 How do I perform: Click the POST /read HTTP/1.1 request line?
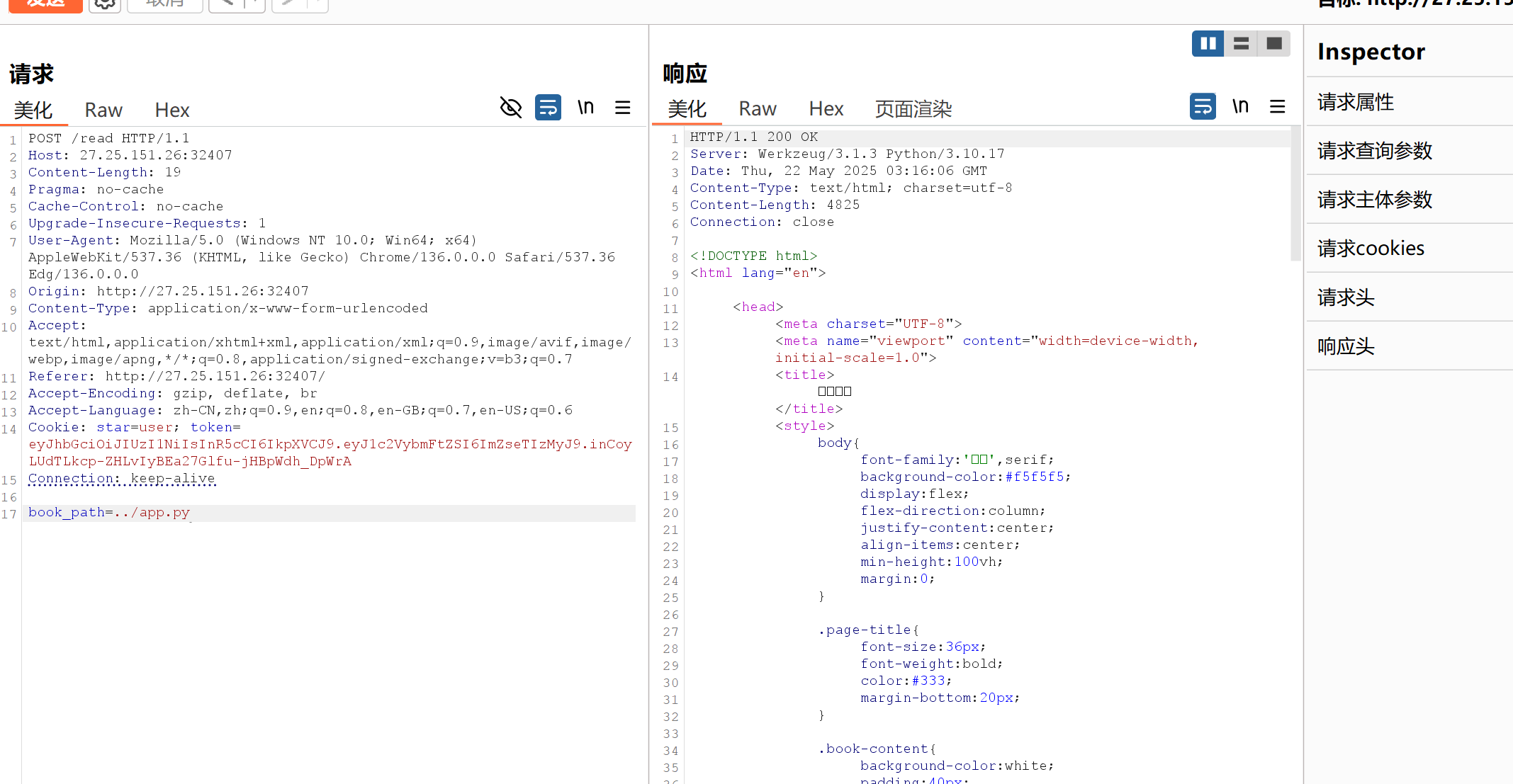tap(109, 138)
